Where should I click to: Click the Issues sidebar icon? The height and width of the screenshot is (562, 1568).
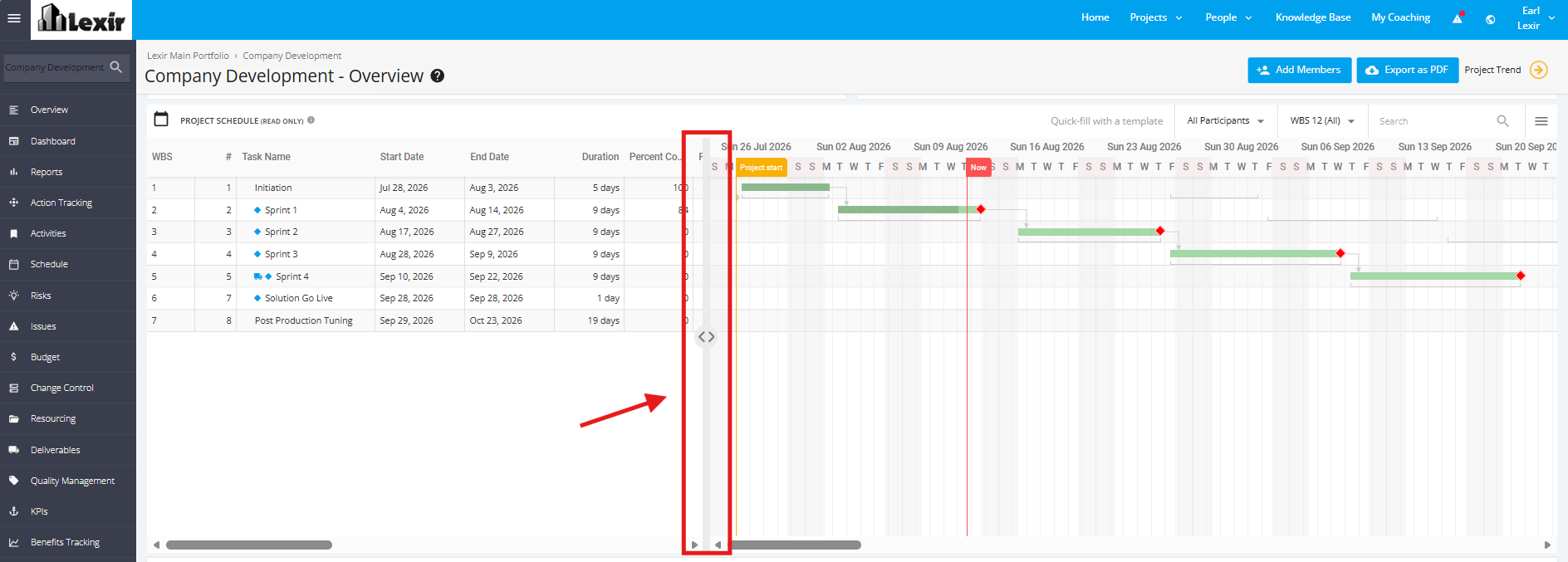[x=14, y=326]
